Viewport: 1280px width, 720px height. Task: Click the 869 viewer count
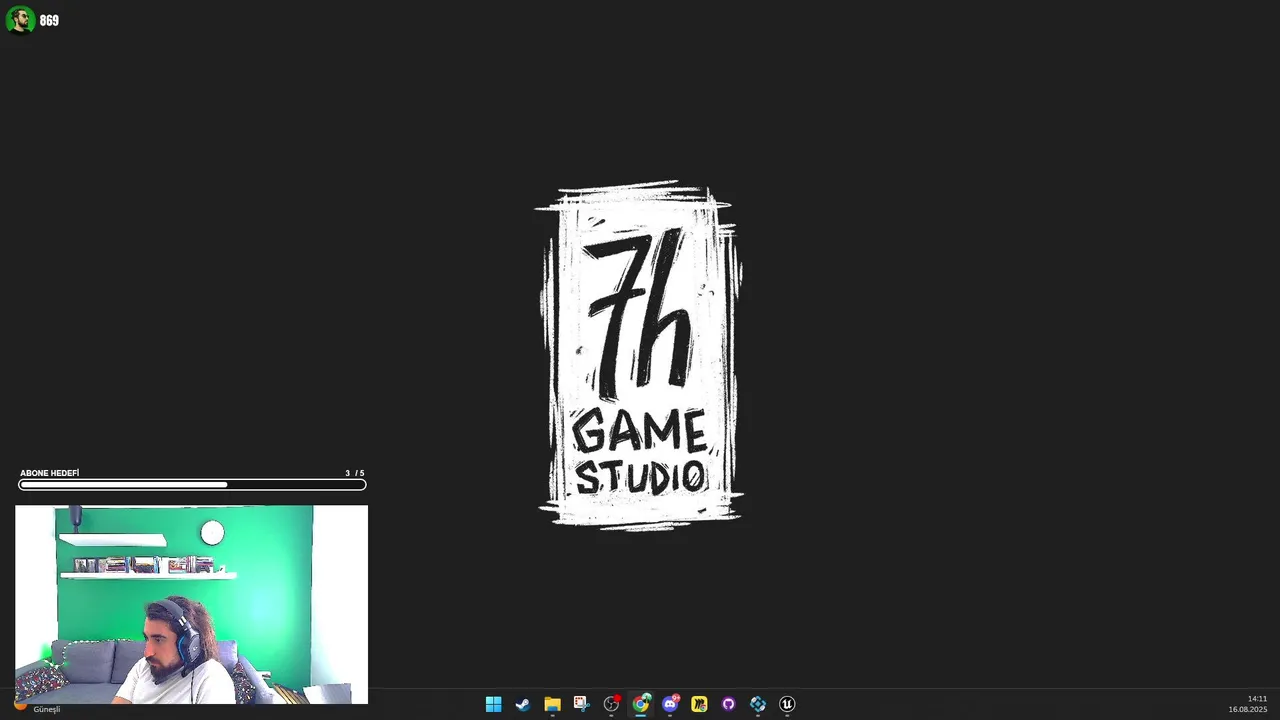click(x=49, y=21)
